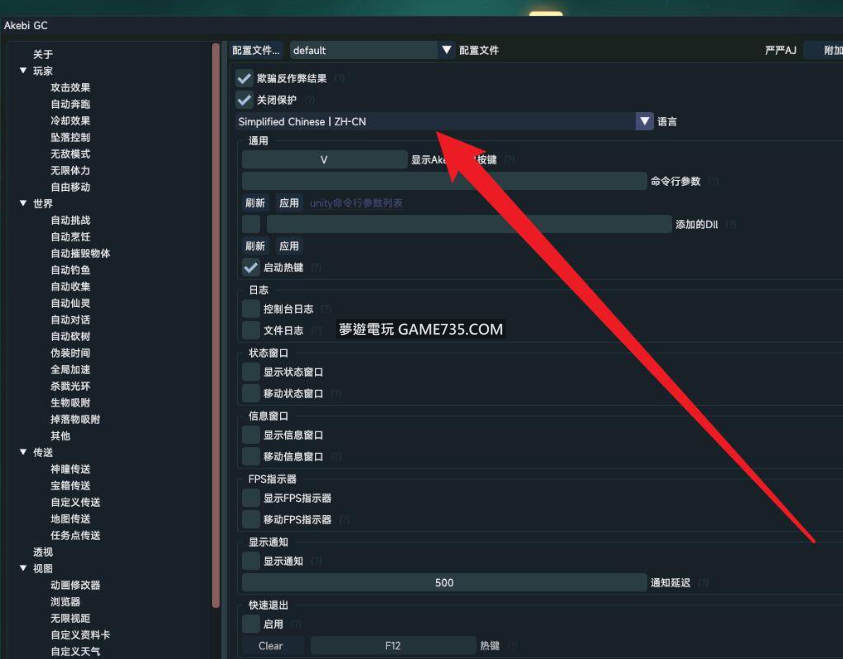Collapse the 视图 tree group
Image resolution: width=843 pixels, height=659 pixels.
point(23,568)
